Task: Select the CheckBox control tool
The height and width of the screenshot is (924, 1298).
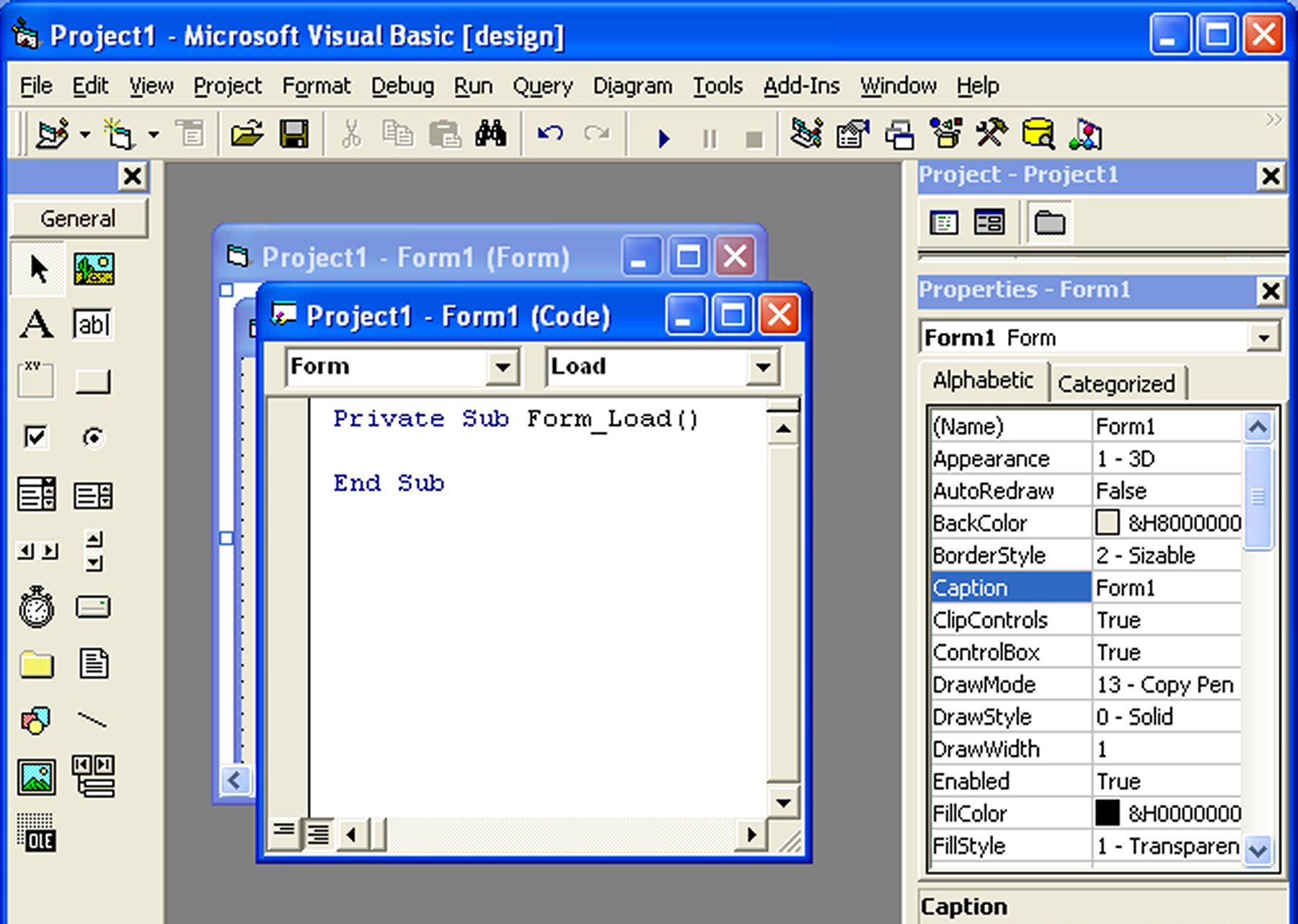Action: tap(35, 437)
